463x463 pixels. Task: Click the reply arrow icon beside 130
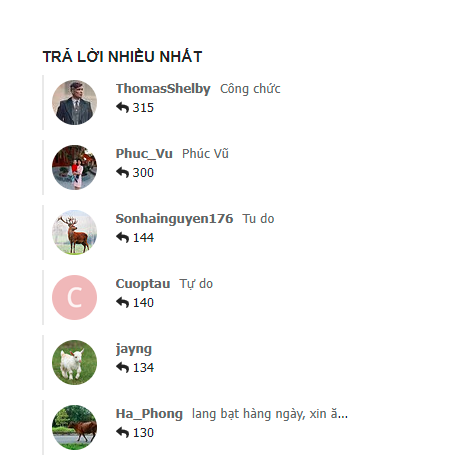122,433
